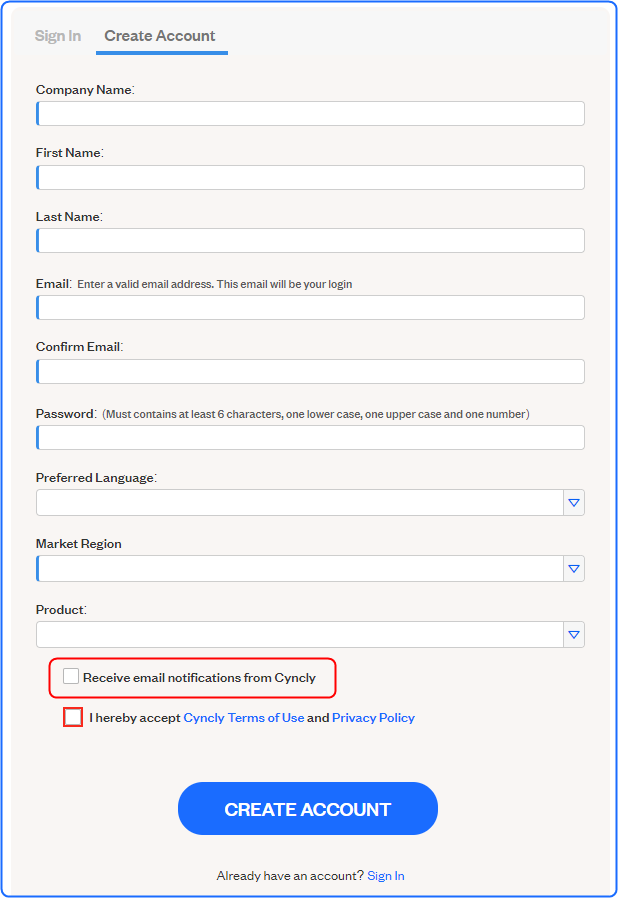Focus the First Name text box
618x898 pixels.
[x=310, y=178]
